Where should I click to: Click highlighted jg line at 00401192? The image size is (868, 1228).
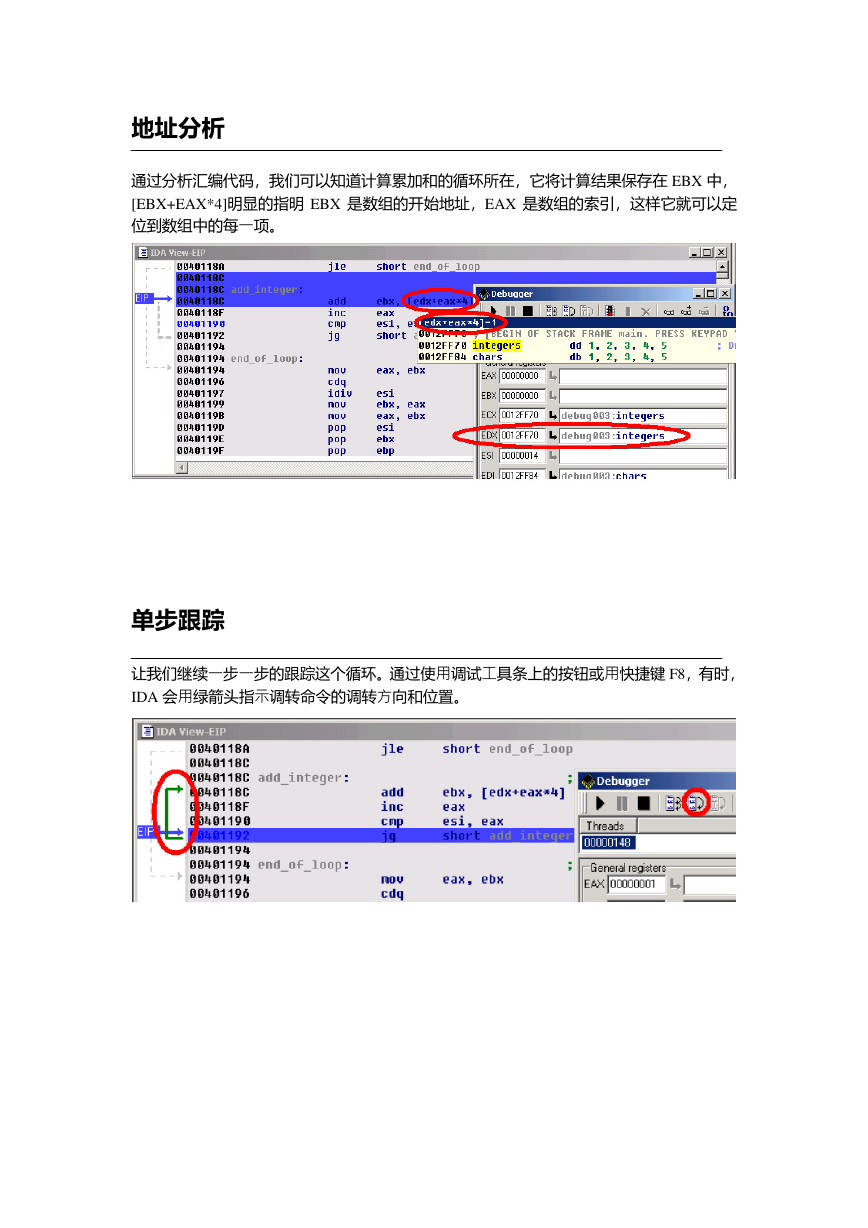381,836
